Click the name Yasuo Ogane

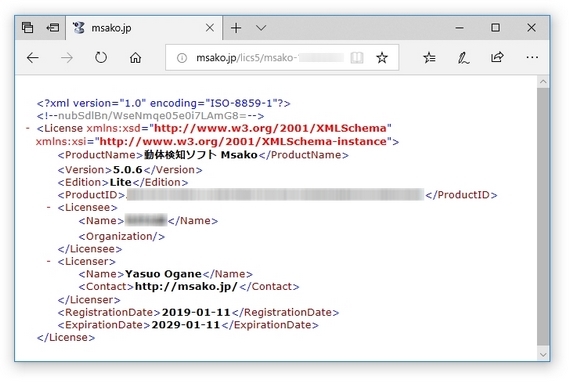tap(163, 274)
